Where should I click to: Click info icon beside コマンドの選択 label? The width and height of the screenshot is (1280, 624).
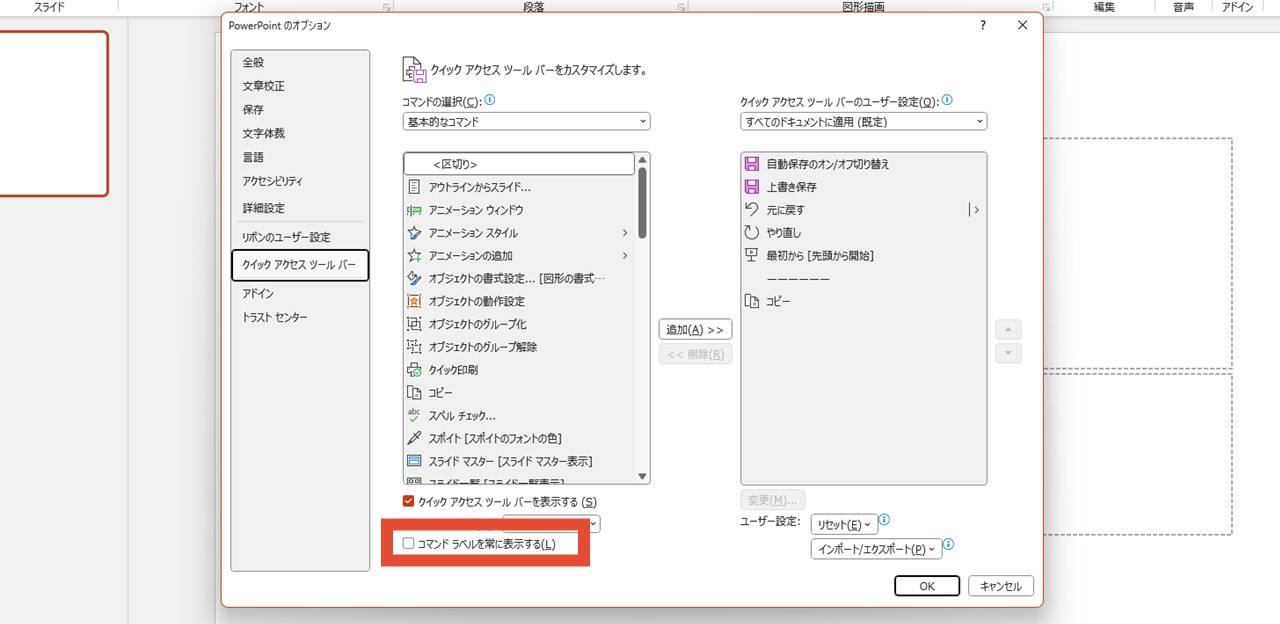pos(490,100)
